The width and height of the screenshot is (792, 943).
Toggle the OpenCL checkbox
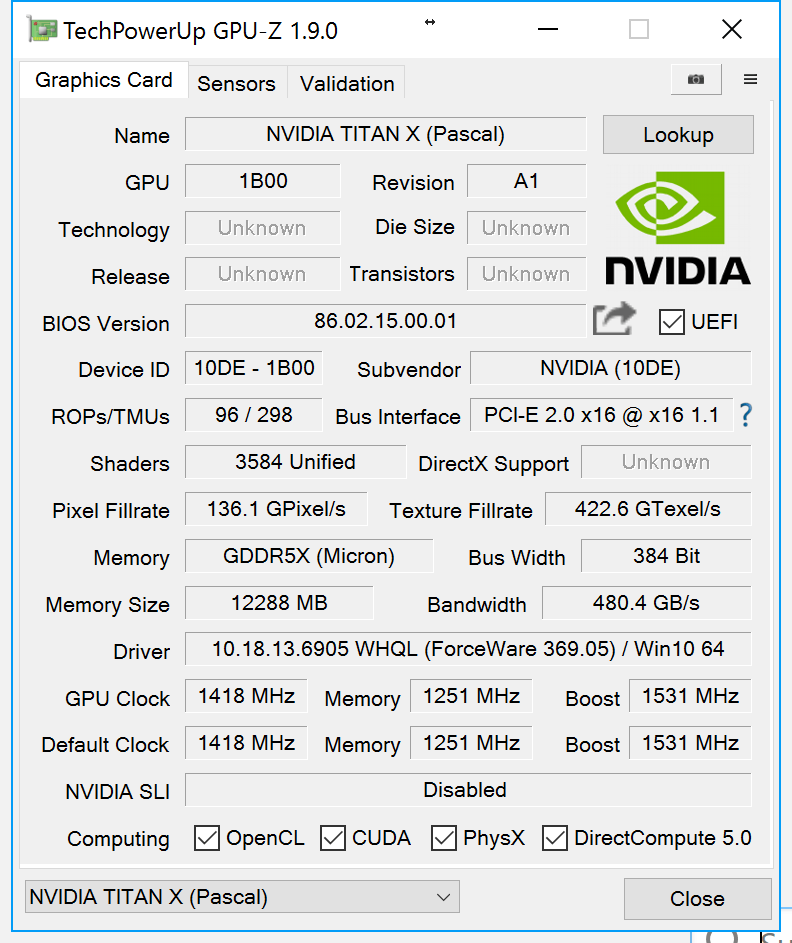[207, 838]
